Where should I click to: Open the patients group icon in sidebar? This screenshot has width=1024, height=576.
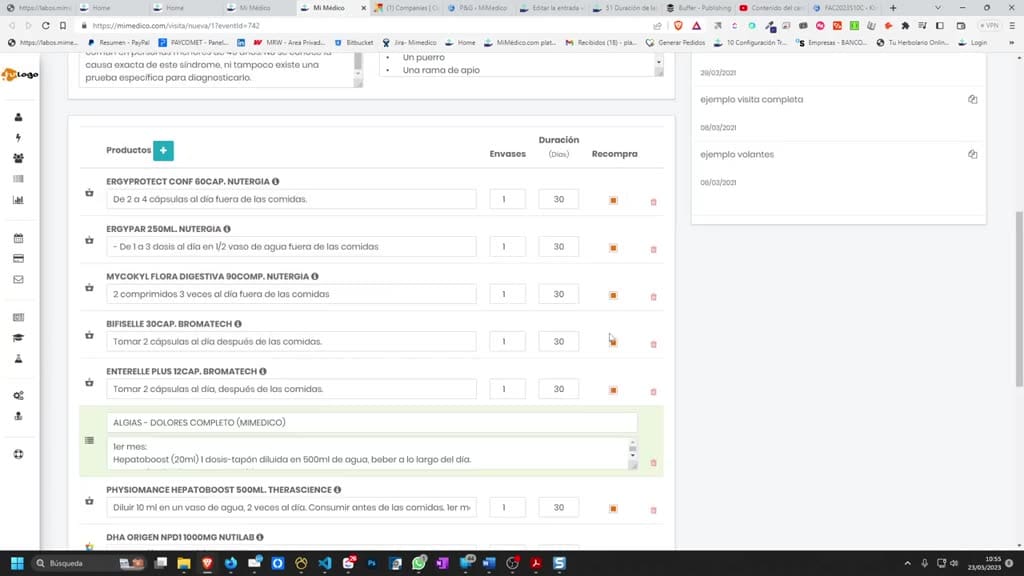(18, 158)
